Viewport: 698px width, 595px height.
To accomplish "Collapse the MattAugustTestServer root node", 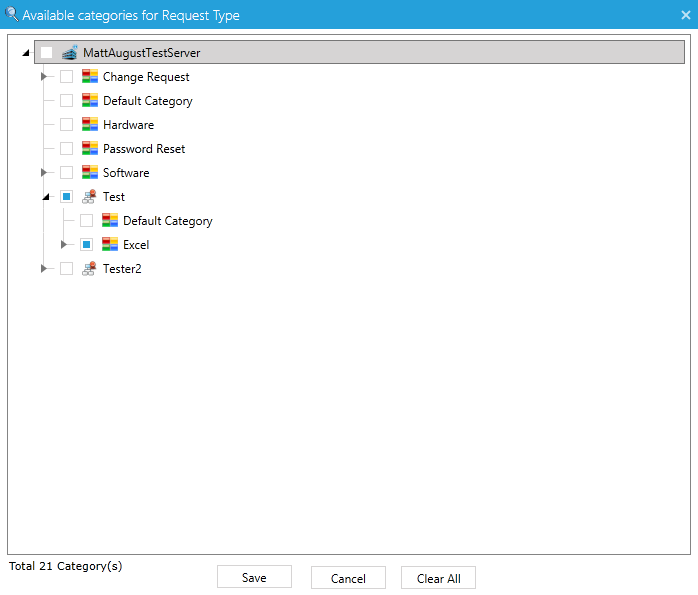I will pos(26,53).
